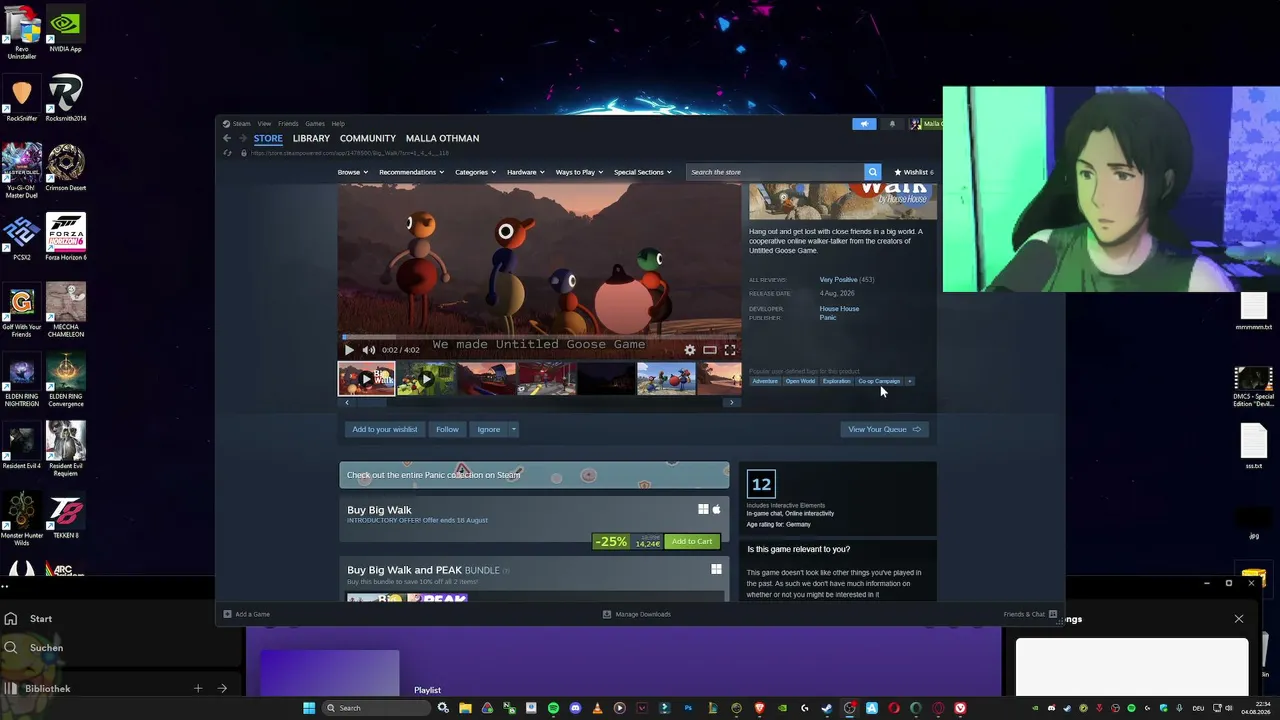Expand the Categories dropdown
This screenshot has height=720, width=1280.
pos(475,172)
